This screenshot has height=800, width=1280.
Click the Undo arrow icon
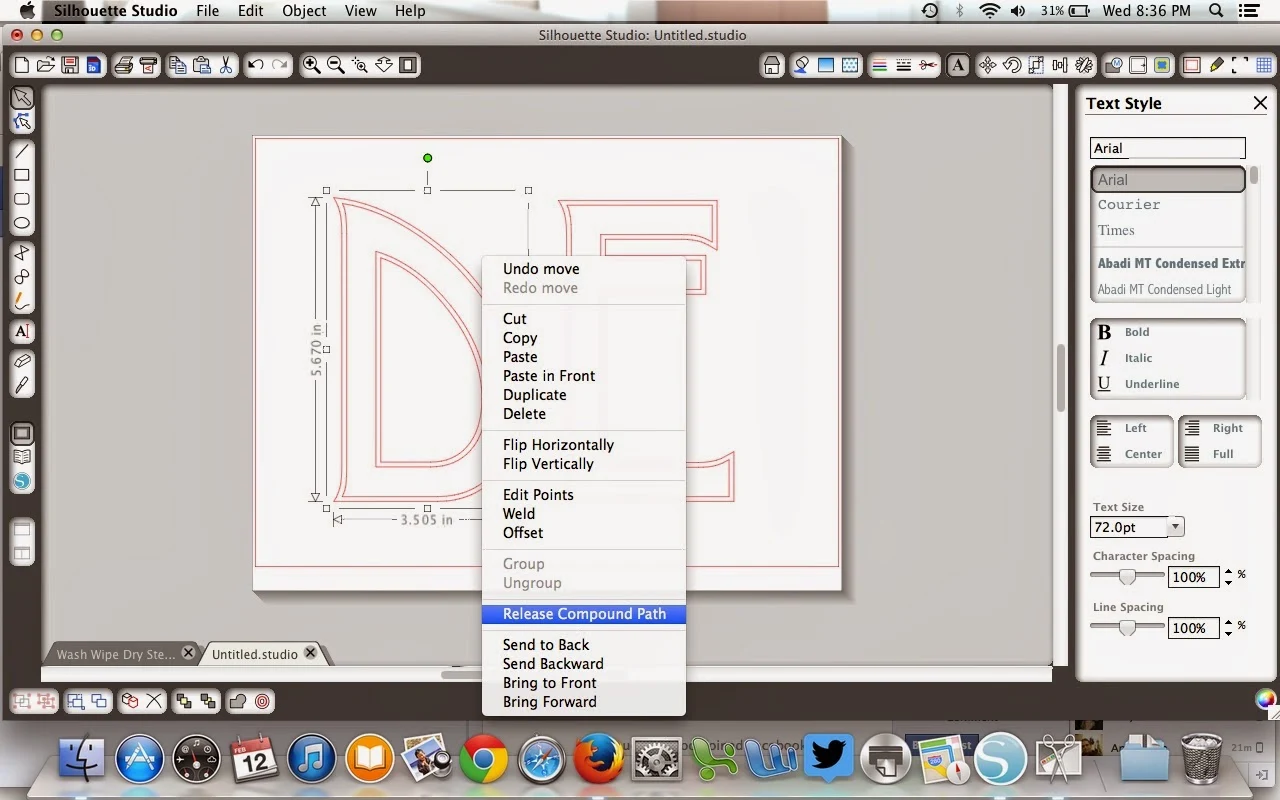(256, 66)
